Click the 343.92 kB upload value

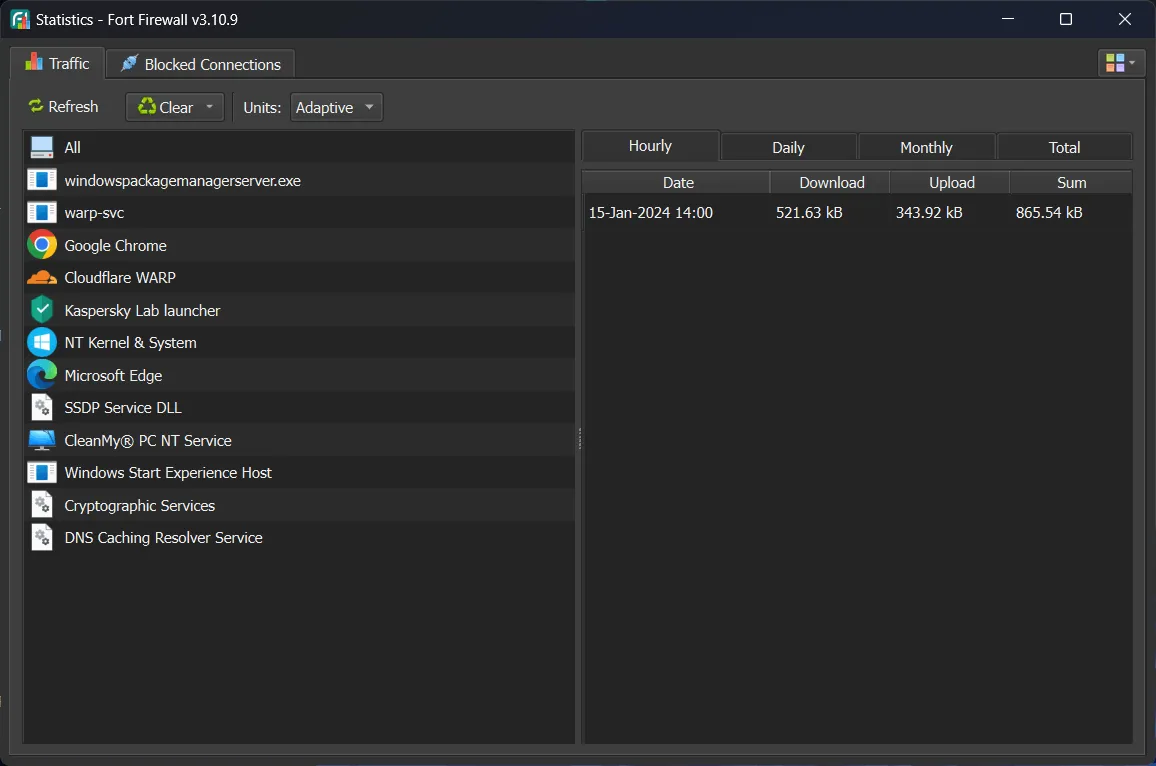tap(929, 212)
